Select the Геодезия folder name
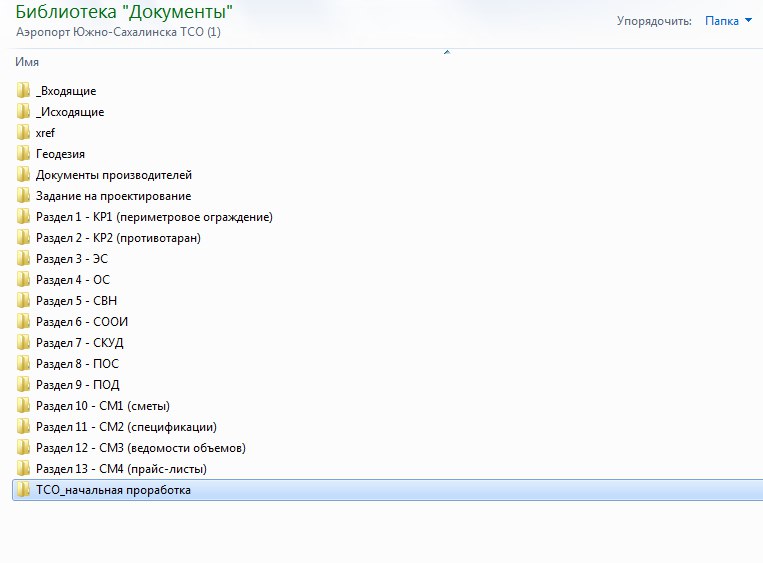The height and width of the screenshot is (563, 763). coord(60,154)
